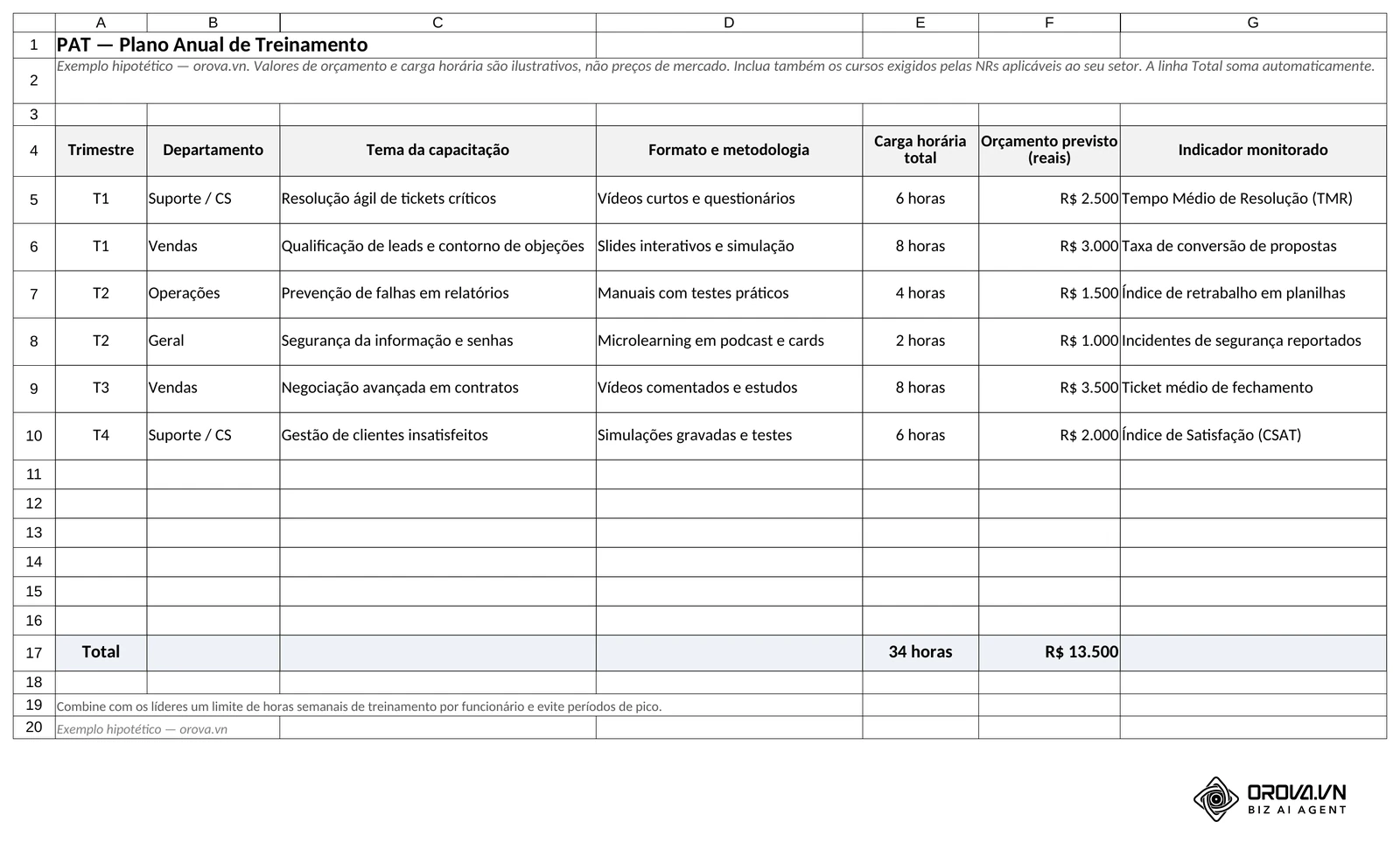Select 'Vídeos curtos e questionários' cell

729,200
